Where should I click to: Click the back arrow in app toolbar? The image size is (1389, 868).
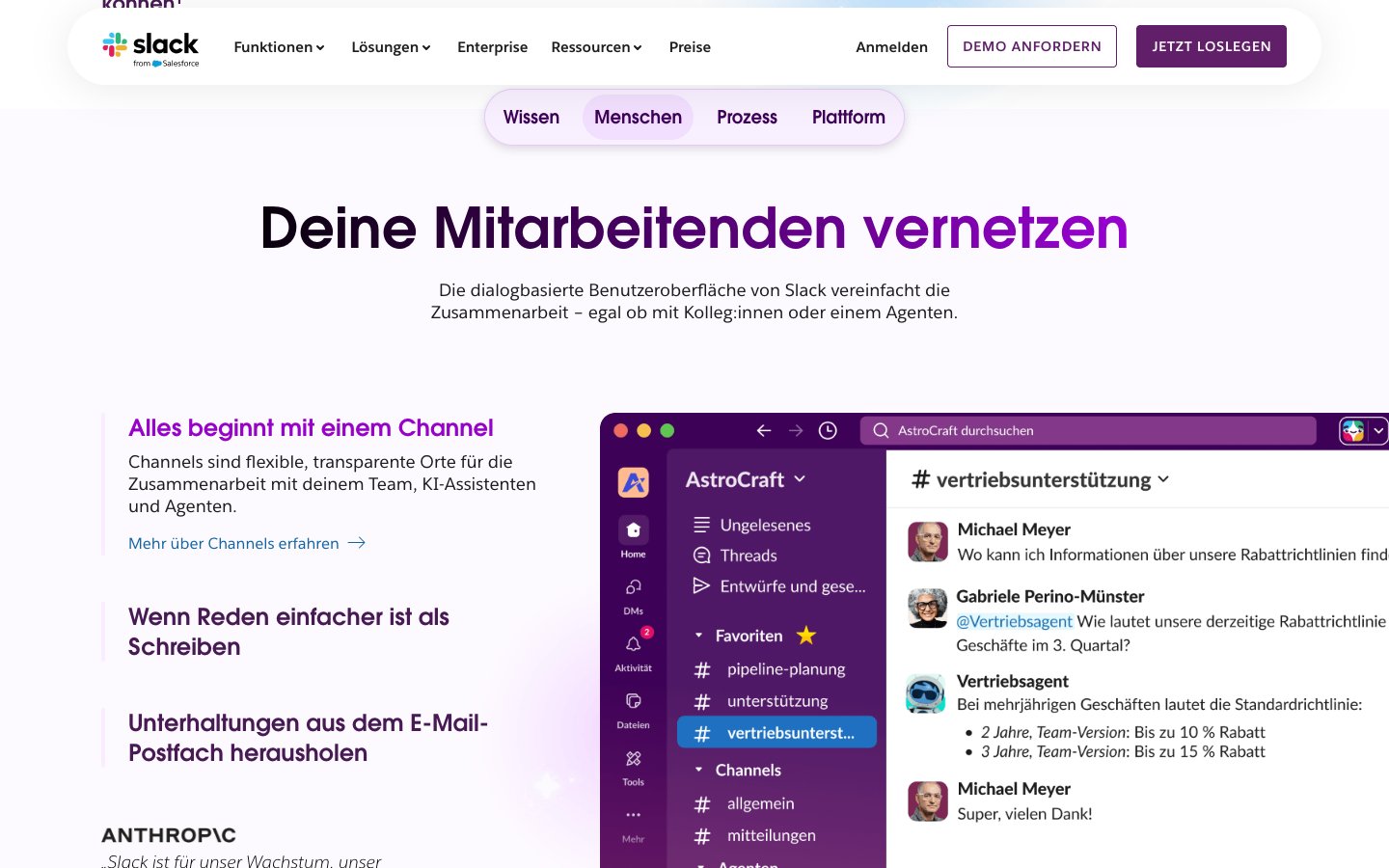764,431
